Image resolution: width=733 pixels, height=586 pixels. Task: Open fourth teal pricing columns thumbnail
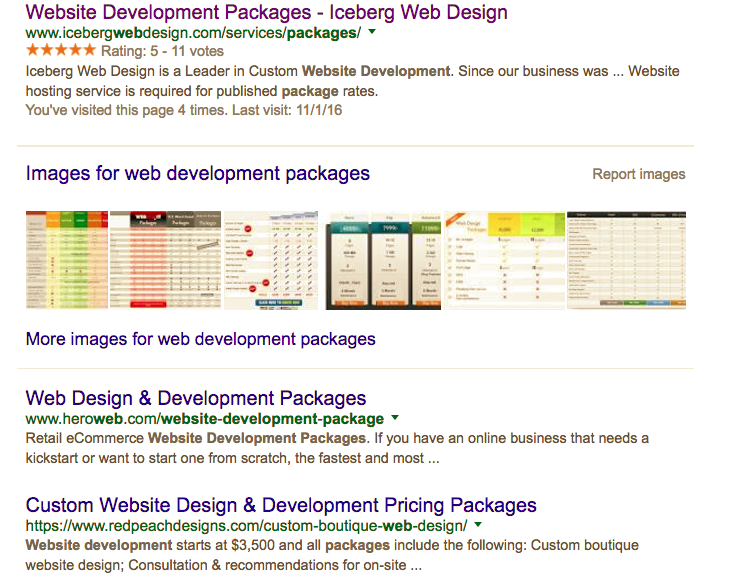click(383, 260)
